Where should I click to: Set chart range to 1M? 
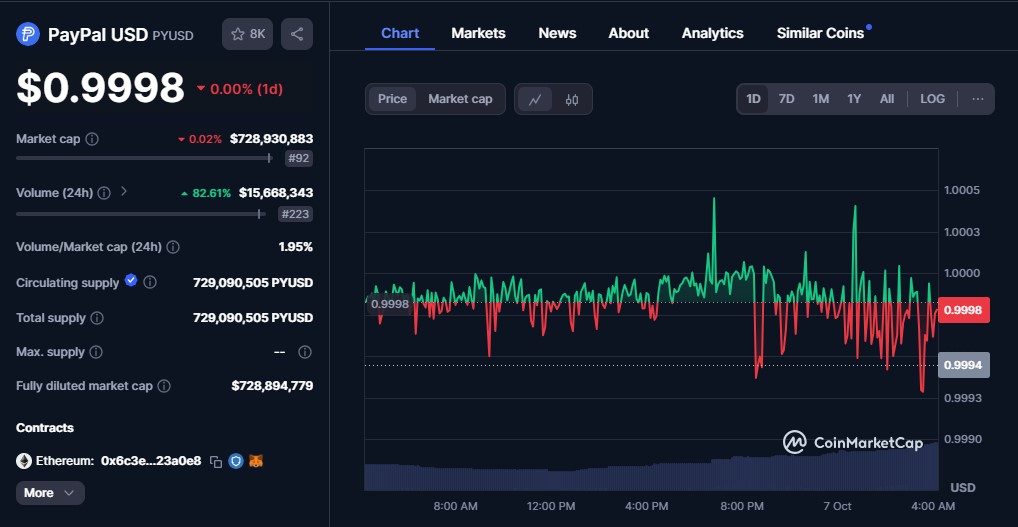[x=821, y=99]
